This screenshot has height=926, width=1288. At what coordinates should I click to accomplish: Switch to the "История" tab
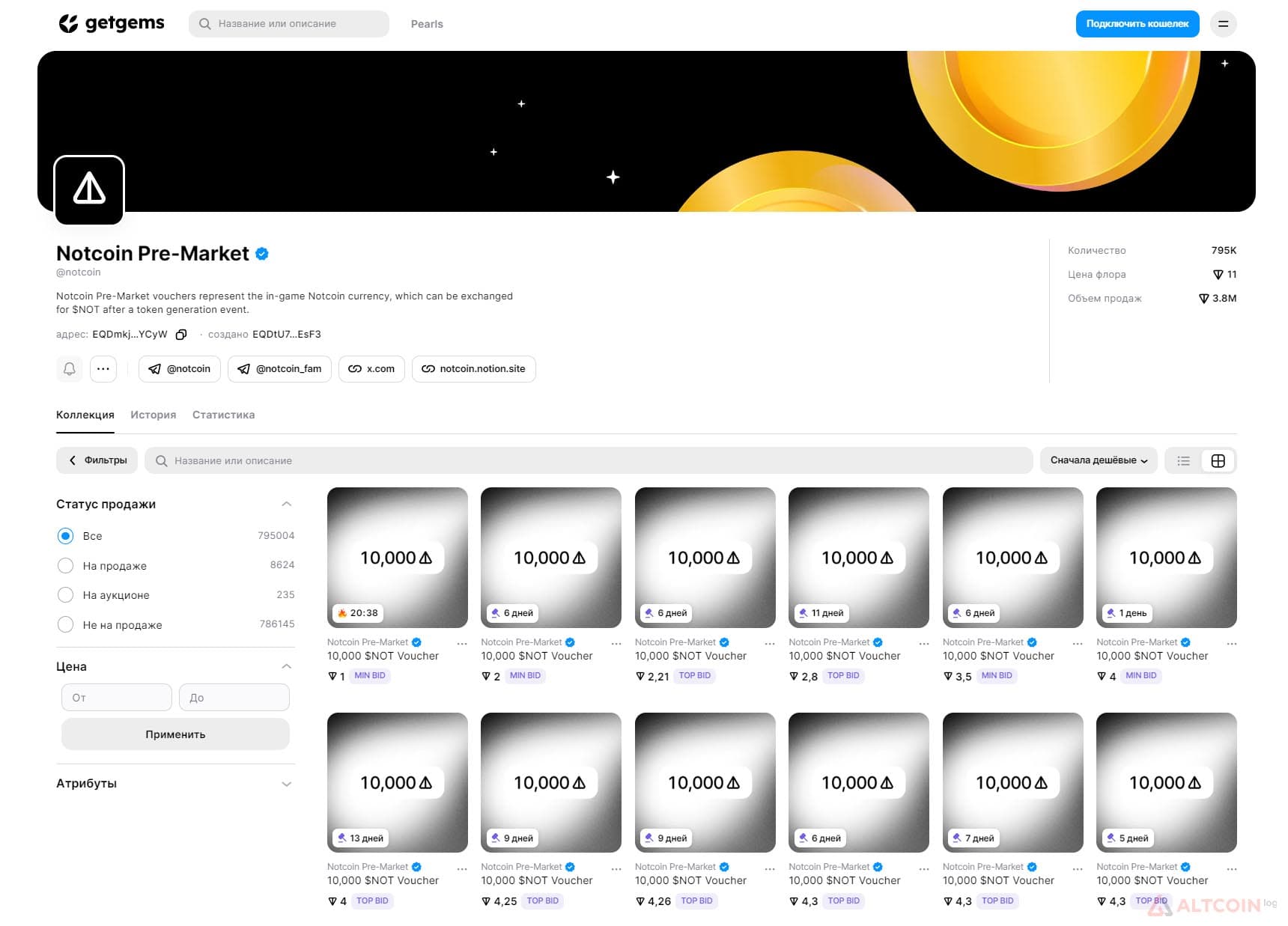tap(154, 415)
